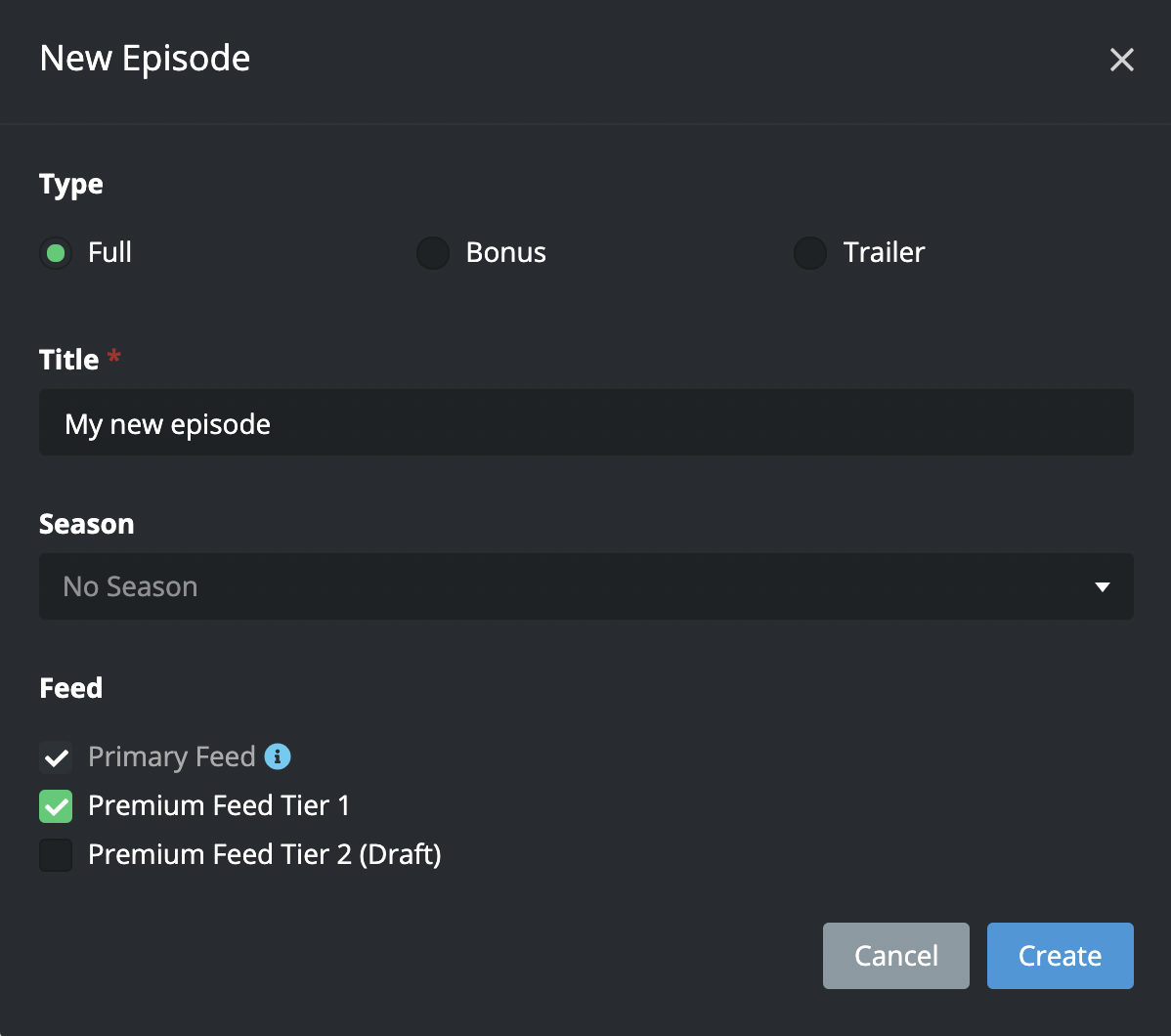Click the Create button

(1060, 956)
